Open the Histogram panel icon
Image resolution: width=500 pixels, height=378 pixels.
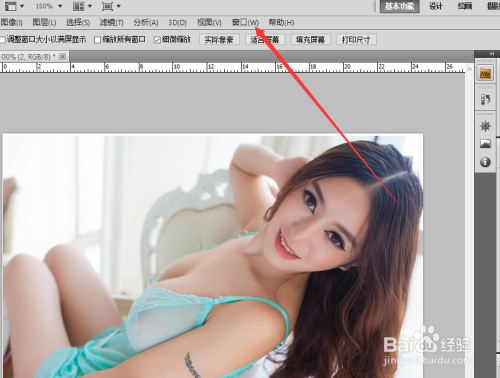(485, 144)
